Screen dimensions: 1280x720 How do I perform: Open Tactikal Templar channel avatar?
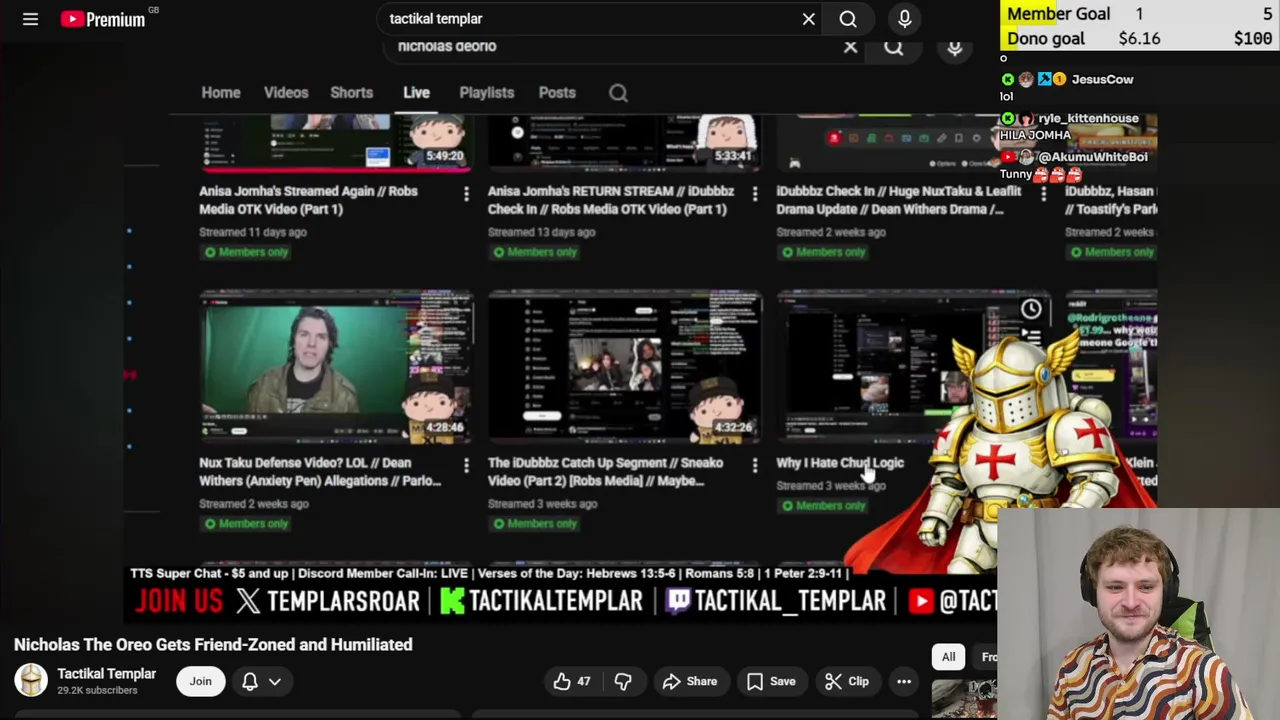31,680
